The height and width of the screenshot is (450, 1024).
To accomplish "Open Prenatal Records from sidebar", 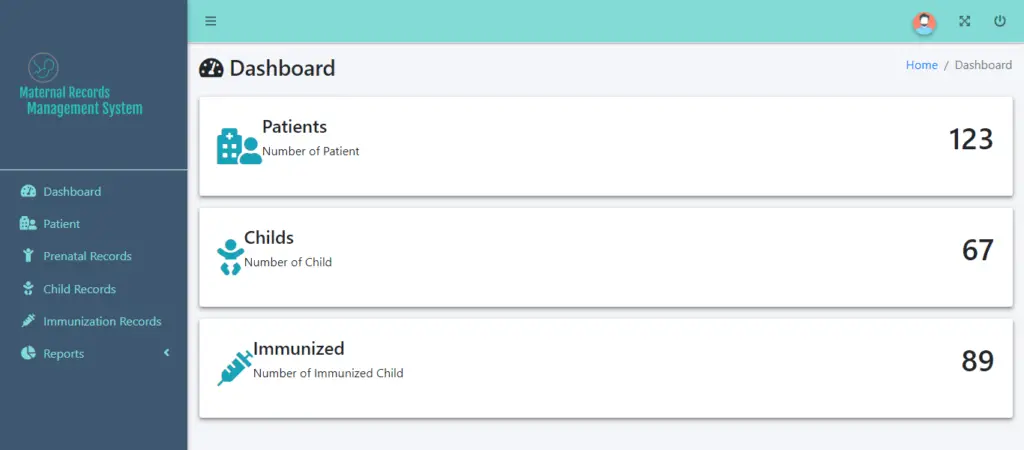I will [x=87, y=256].
